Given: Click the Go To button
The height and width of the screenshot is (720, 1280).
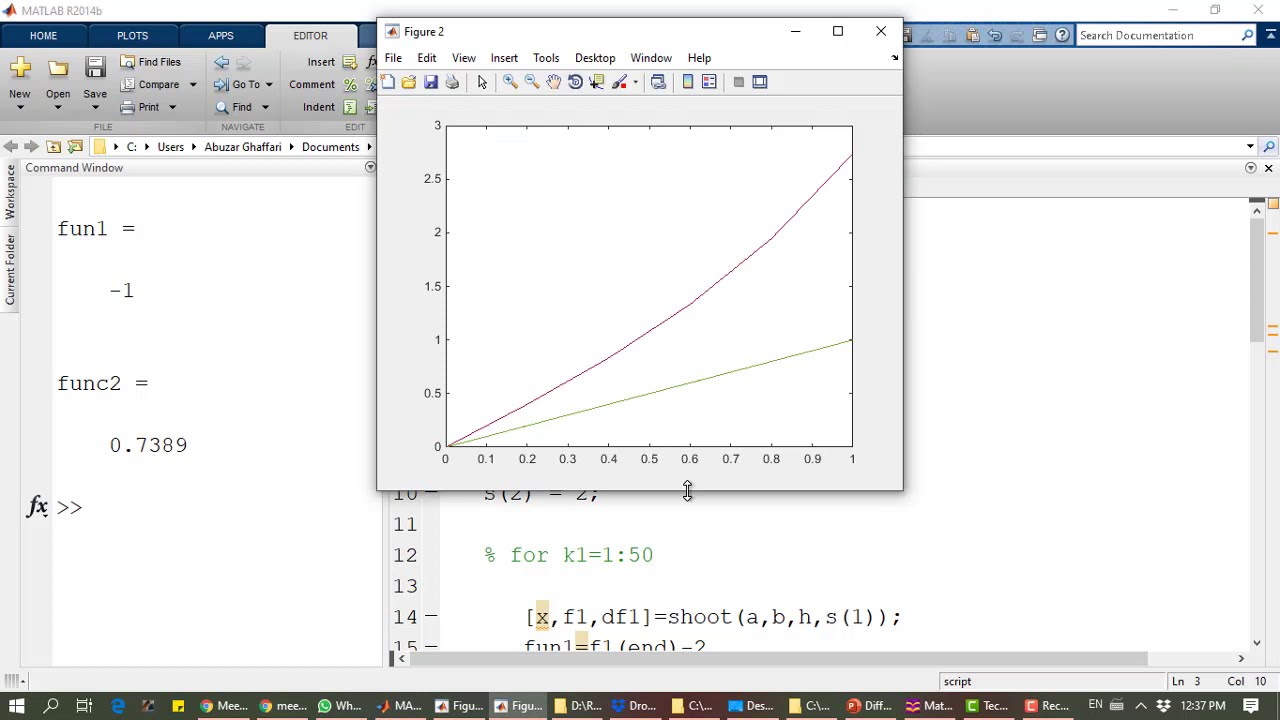Looking at the screenshot, I should 237,85.
